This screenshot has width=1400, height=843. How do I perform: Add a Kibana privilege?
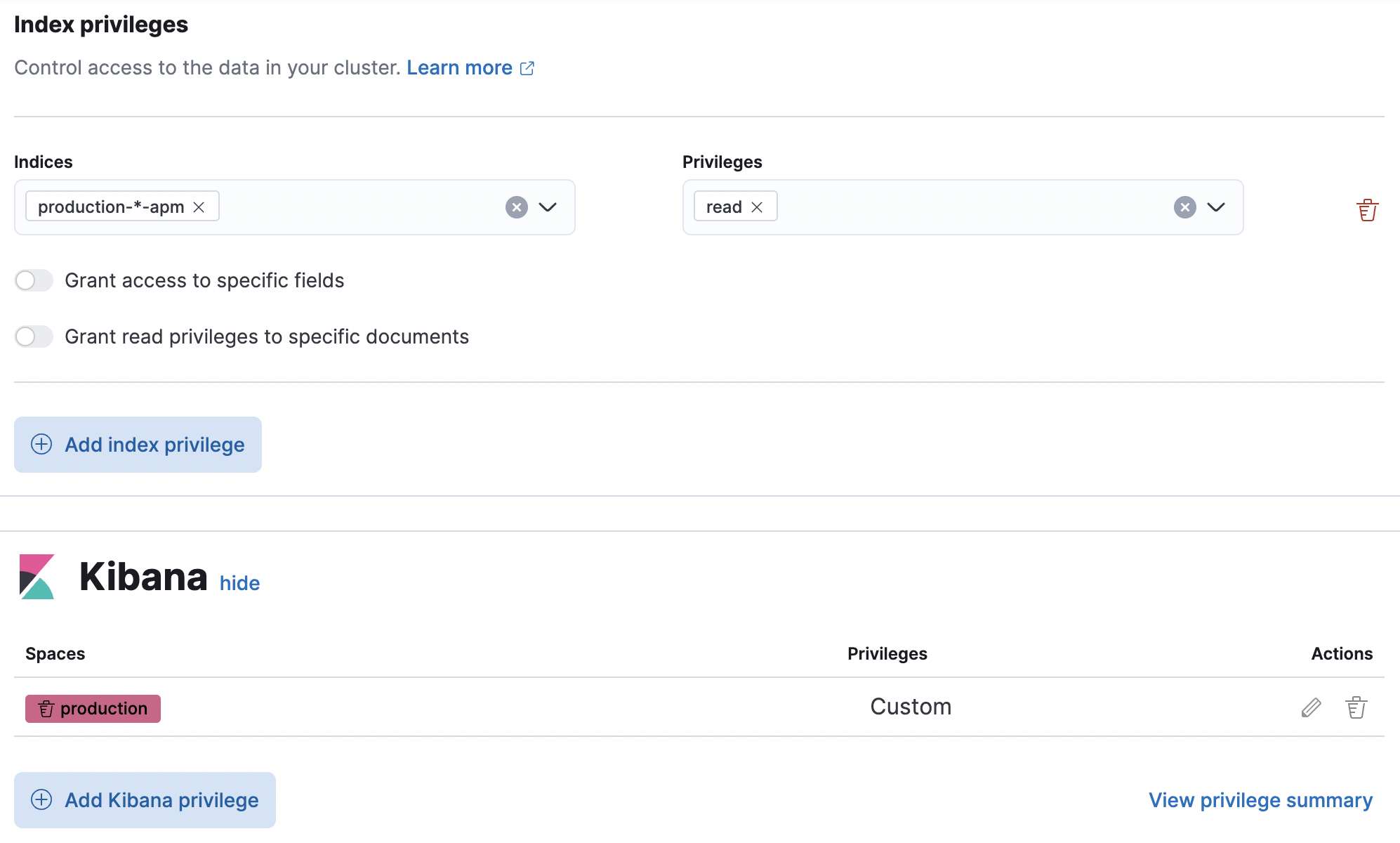145,799
